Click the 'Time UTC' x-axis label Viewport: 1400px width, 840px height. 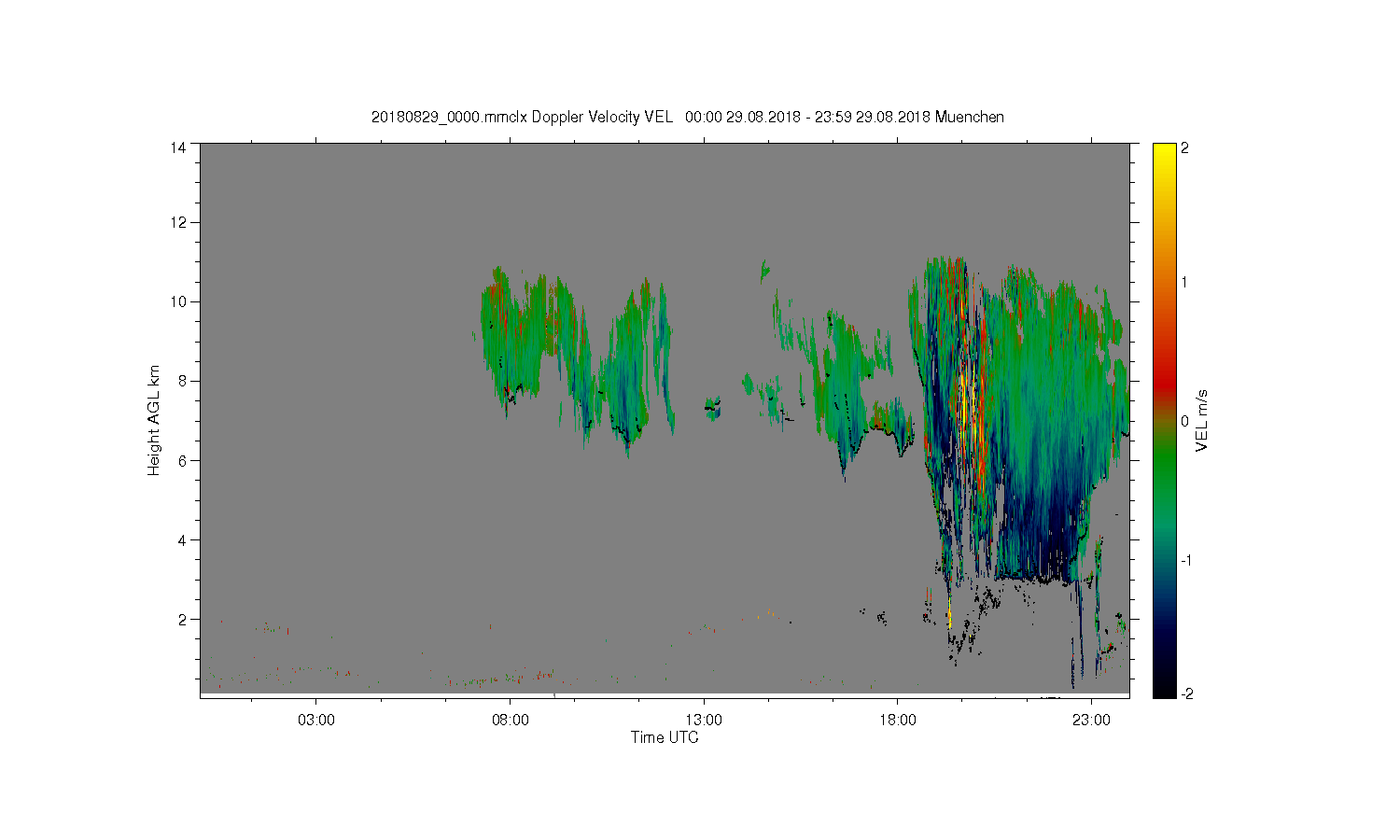point(665,737)
